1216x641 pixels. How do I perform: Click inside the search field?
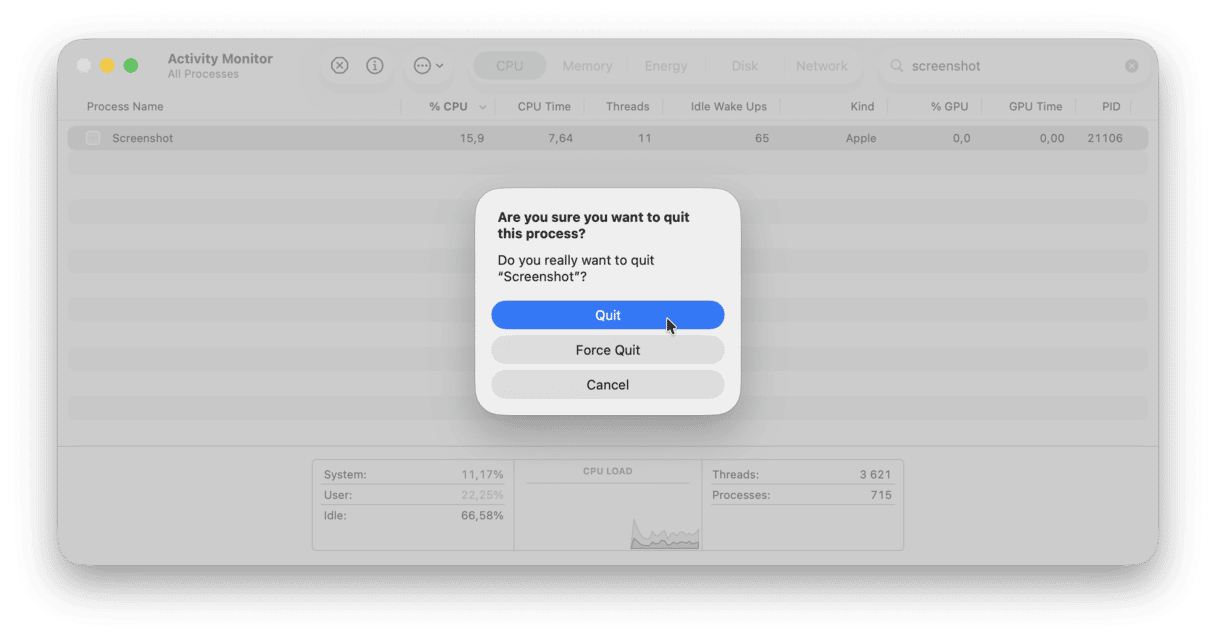[x=980, y=65]
